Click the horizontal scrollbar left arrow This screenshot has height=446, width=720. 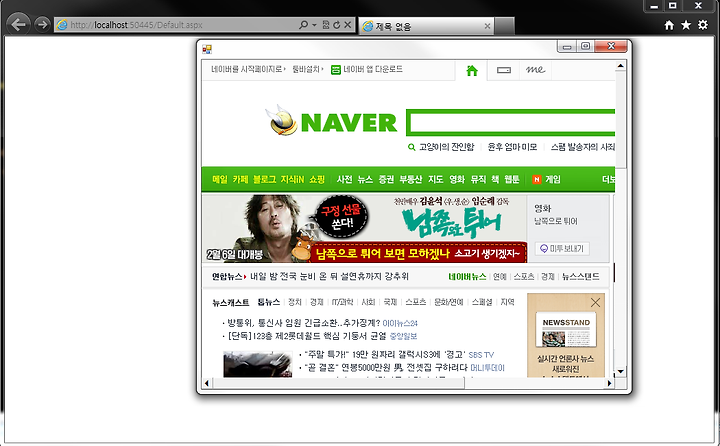coord(207,383)
